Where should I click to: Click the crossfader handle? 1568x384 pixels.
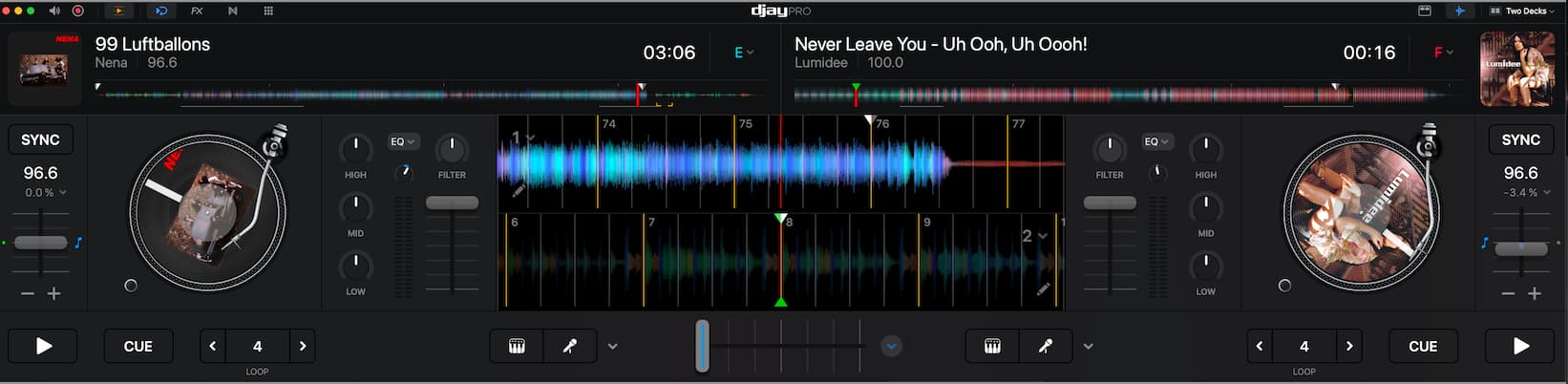coord(703,346)
